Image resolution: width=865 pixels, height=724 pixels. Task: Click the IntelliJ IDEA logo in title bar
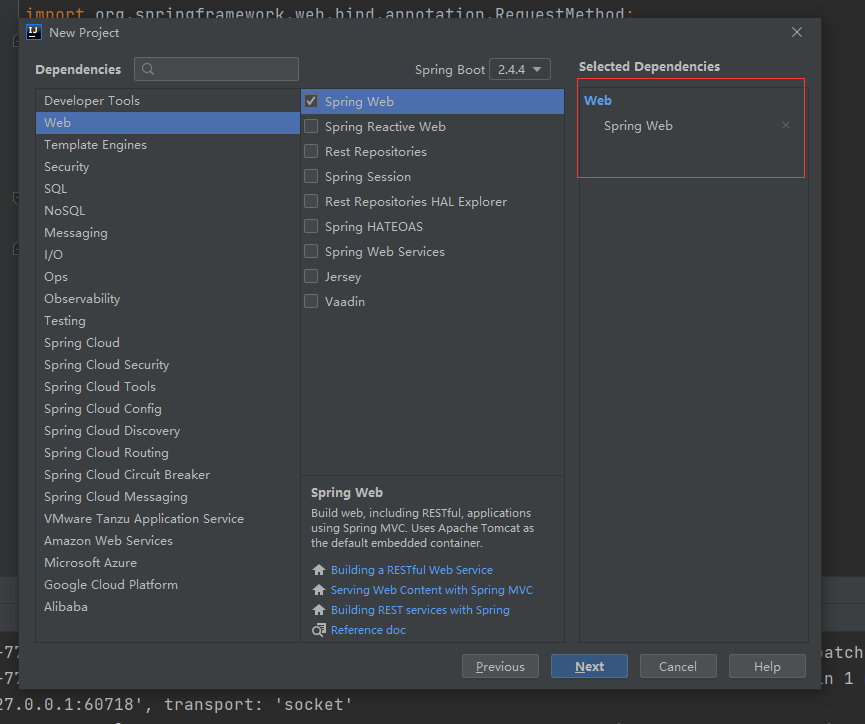coord(34,33)
